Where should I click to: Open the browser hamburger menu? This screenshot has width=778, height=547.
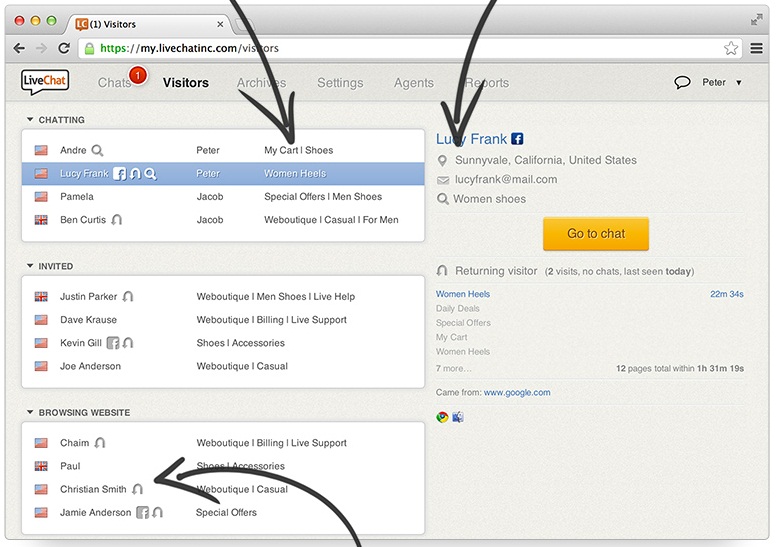pyautogui.click(x=757, y=48)
